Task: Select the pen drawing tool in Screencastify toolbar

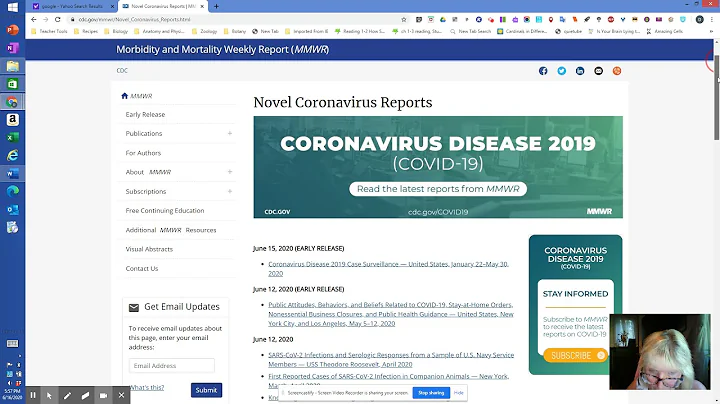Action: click(x=67, y=395)
